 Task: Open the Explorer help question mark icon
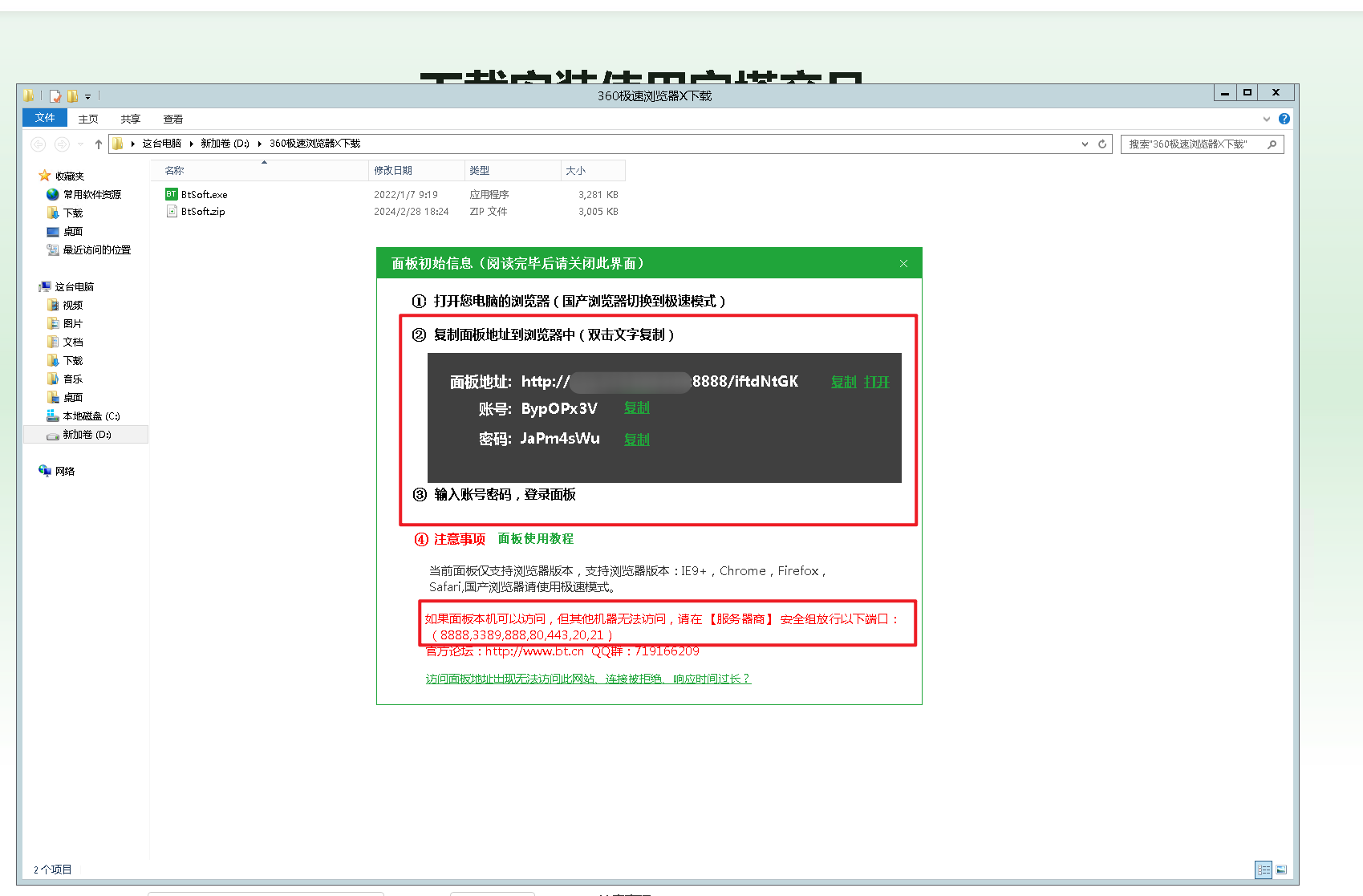coord(1284,119)
